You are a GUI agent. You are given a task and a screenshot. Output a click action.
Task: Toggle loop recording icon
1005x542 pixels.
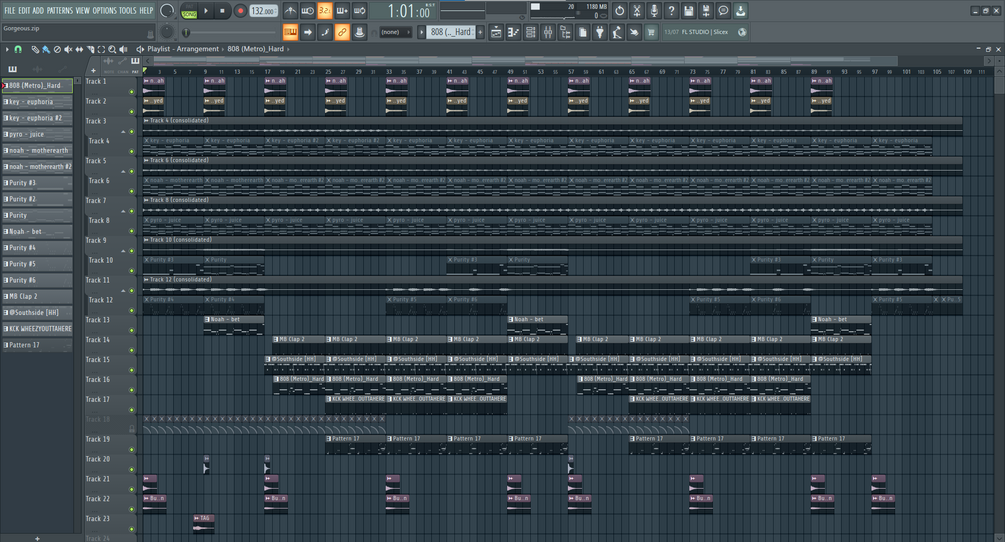(x=360, y=11)
